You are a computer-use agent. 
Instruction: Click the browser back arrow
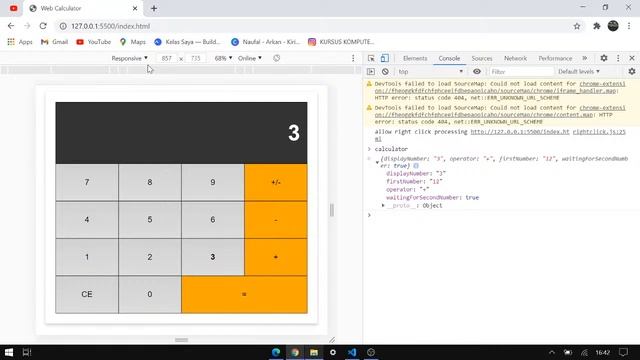(11, 26)
